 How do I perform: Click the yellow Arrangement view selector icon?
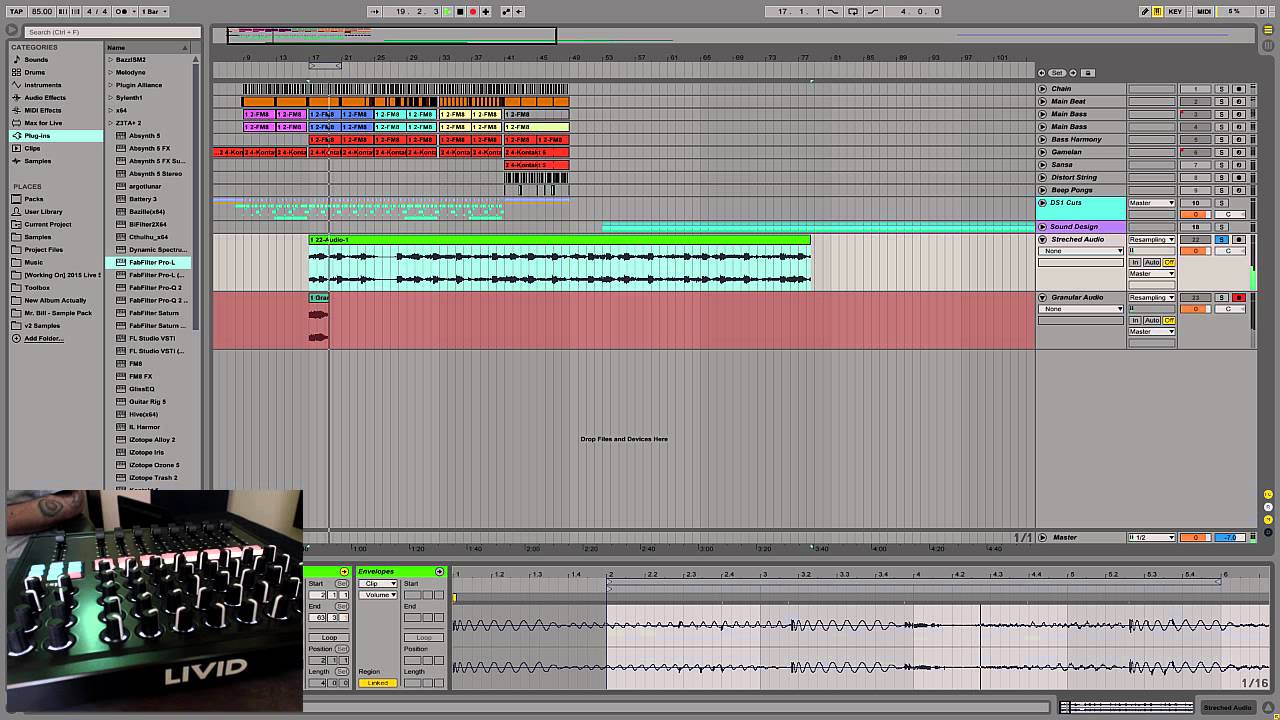(1269, 29)
